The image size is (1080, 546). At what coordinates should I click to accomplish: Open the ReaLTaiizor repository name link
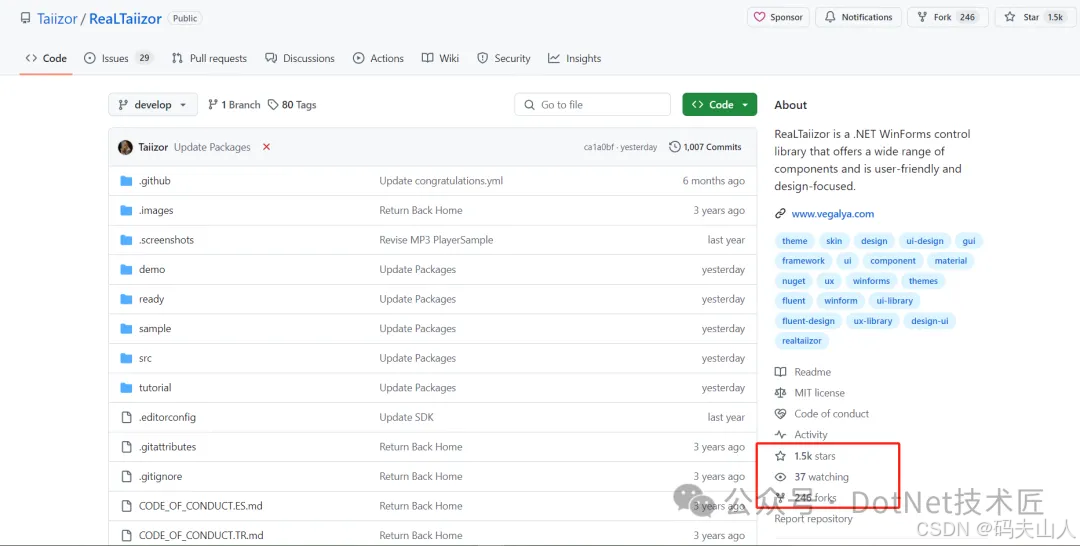pos(125,19)
